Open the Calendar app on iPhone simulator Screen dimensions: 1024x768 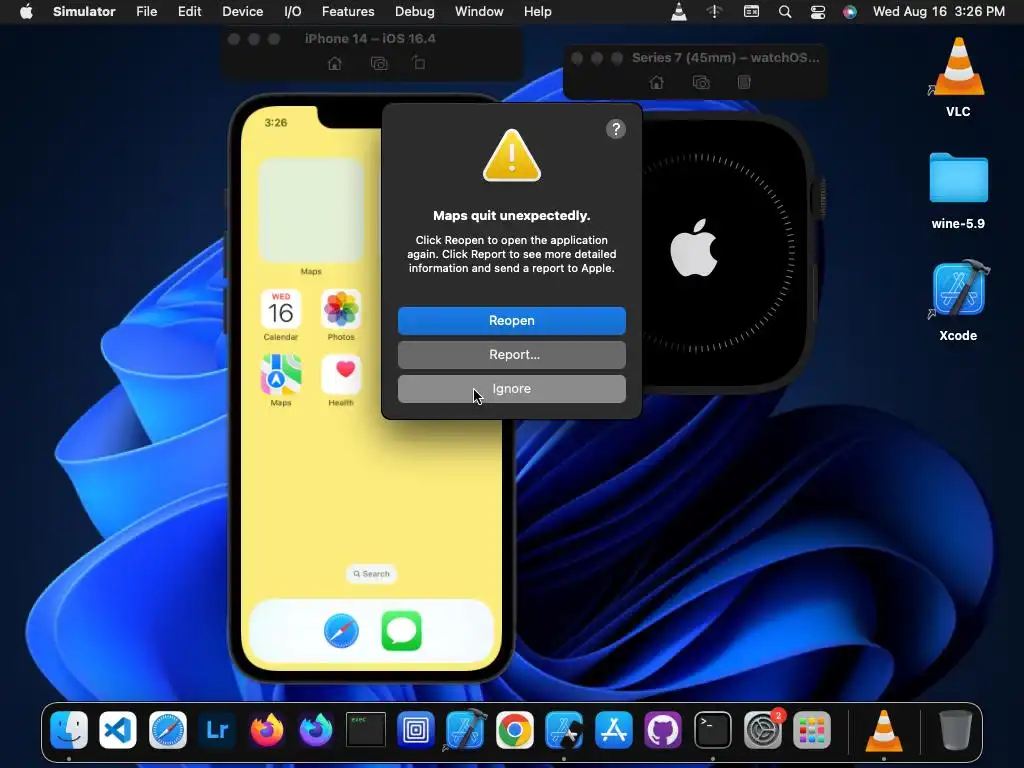pos(281,310)
